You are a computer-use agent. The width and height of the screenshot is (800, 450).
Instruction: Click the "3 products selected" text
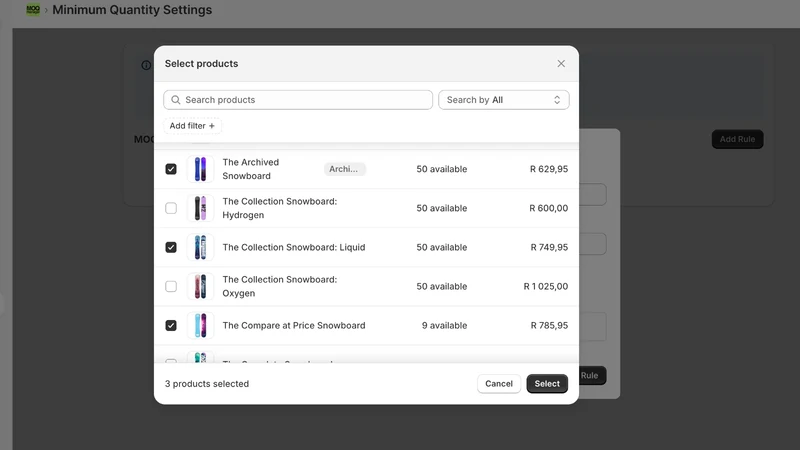207,384
